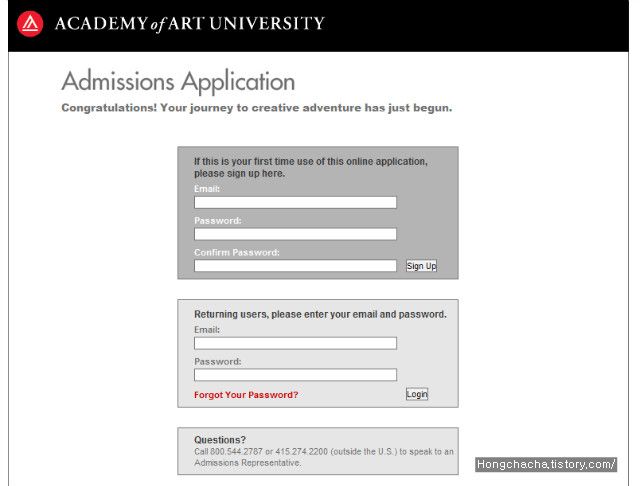Screen dimensions: 640x486
Task: Focus the returning users Email field
Action: tap(295, 343)
